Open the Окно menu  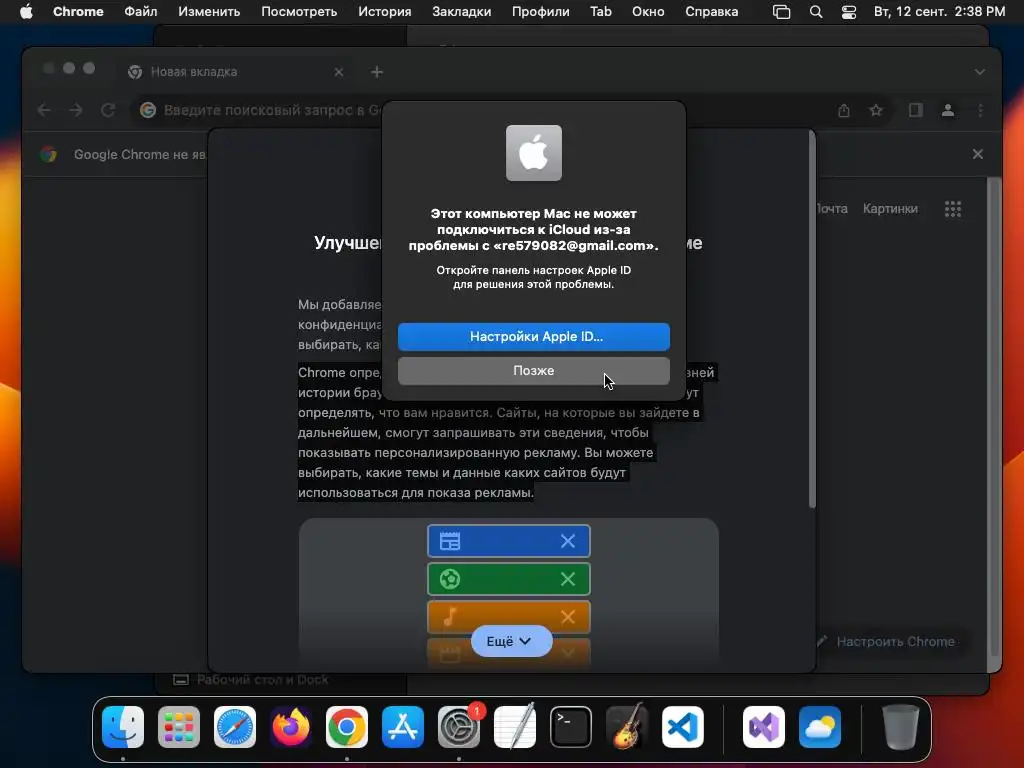[648, 11]
